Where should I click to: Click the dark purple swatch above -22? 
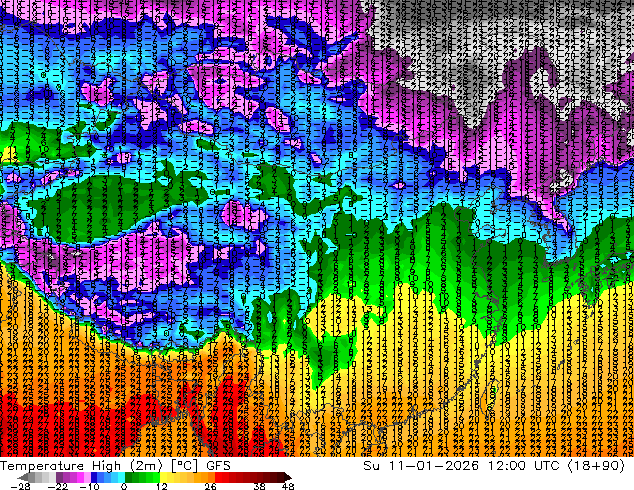point(59,477)
